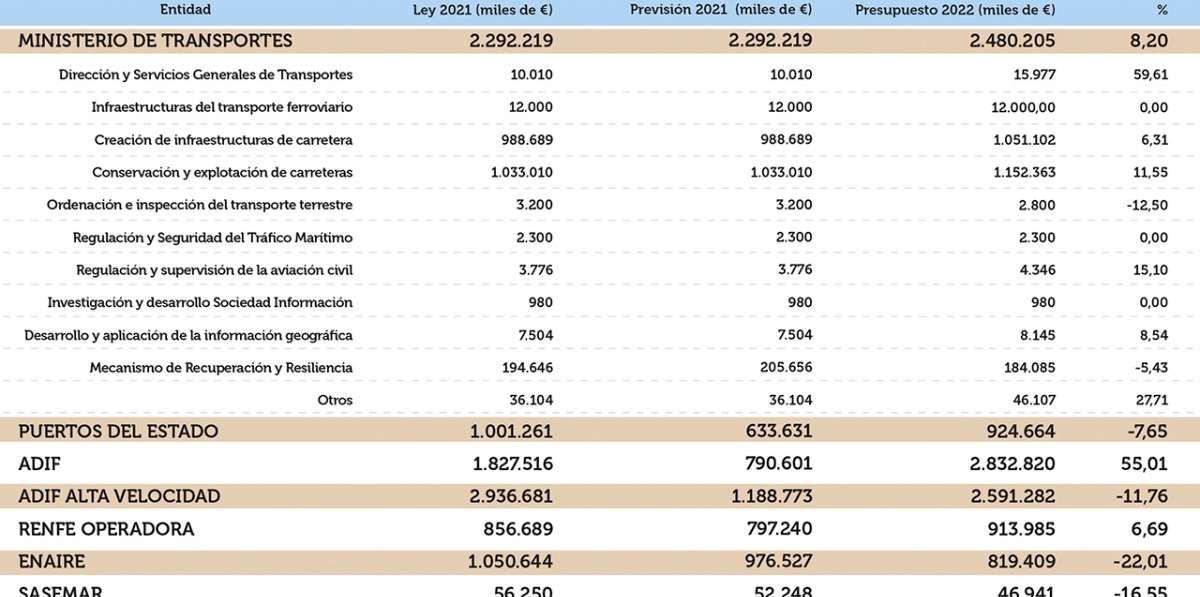Select "Regulación y Seguridad del Tráfico Marítimo"

[213, 237]
